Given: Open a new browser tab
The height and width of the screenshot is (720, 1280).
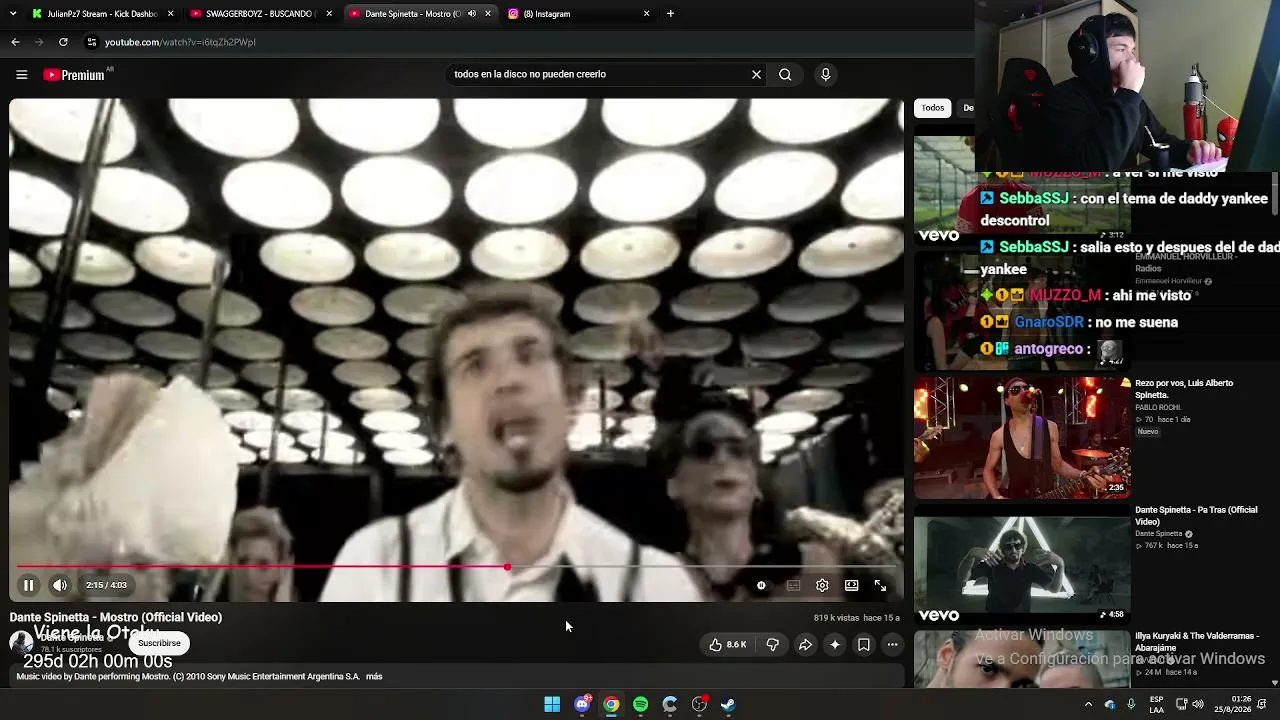Looking at the screenshot, I should 670,14.
